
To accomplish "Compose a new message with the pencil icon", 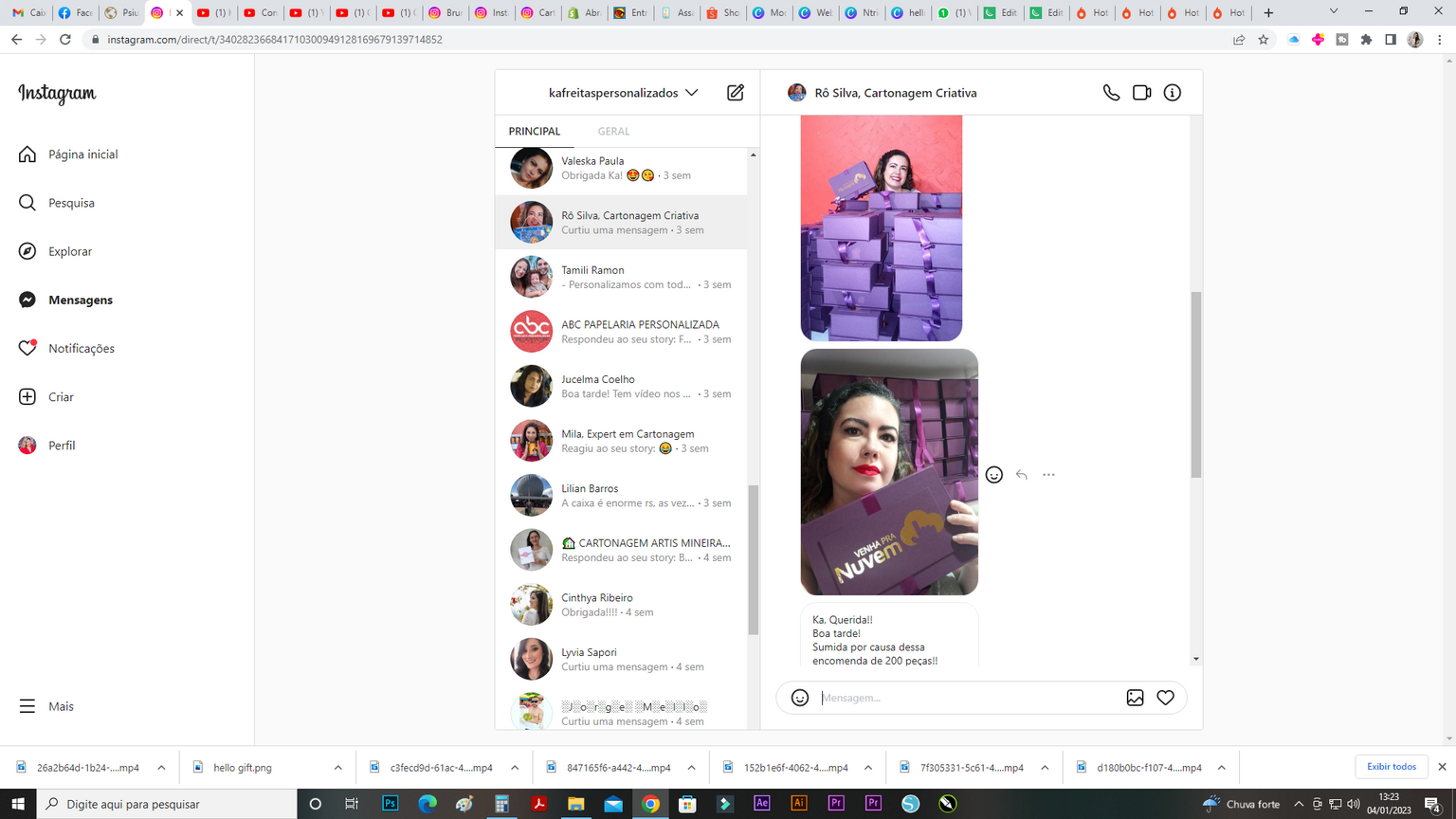I will [x=736, y=93].
